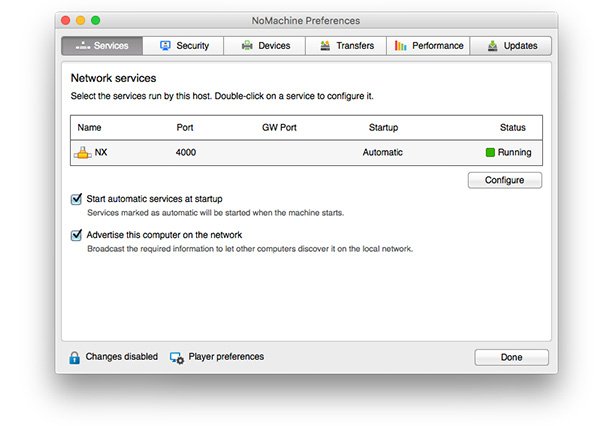
Task: Open the Security tab
Action: 183,46
